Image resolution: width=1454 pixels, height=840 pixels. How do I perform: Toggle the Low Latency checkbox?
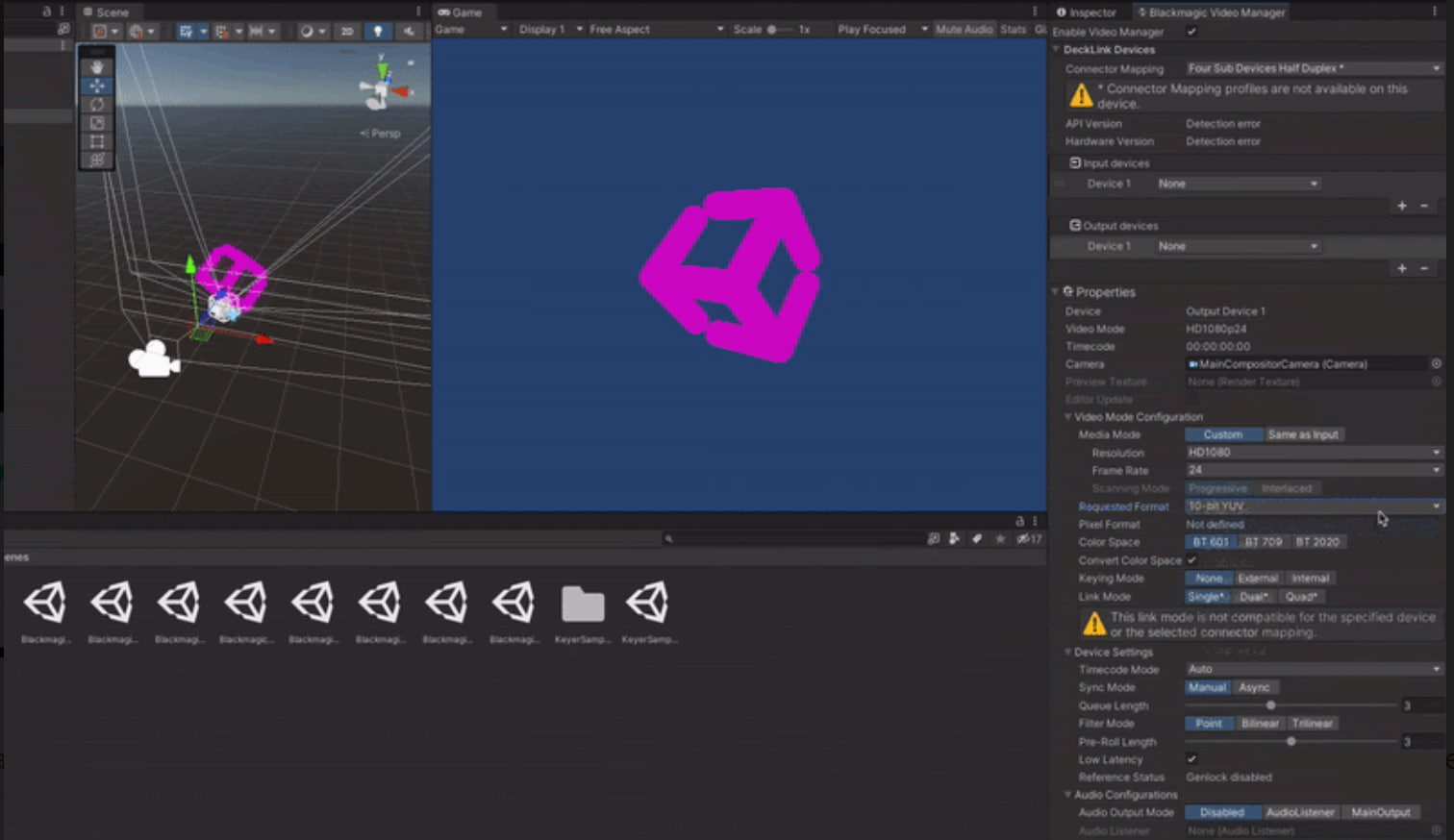(x=1191, y=759)
